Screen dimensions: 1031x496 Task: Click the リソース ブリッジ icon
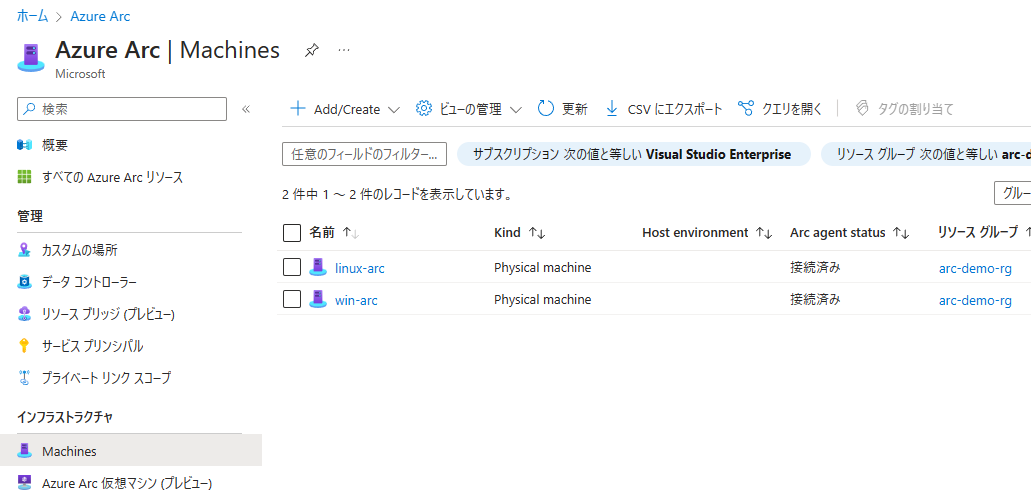24,314
